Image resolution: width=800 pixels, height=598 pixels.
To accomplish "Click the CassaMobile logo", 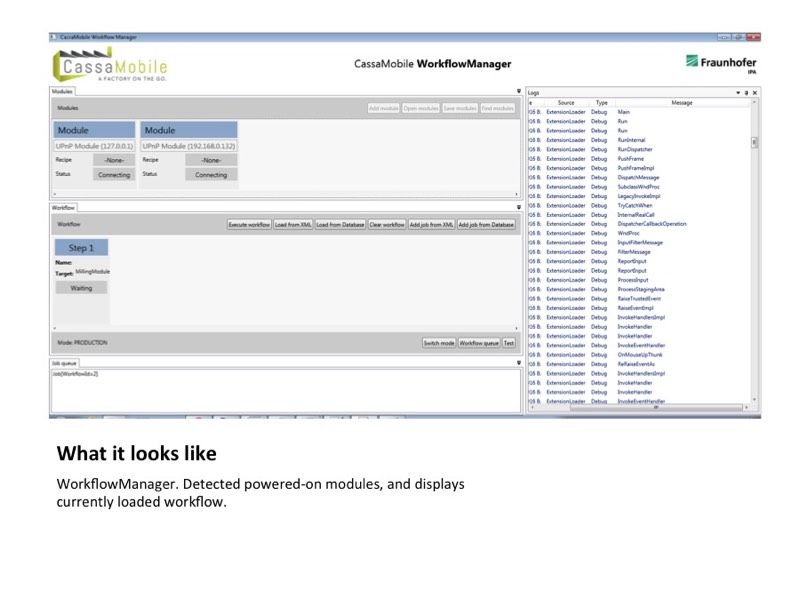I will tap(110, 65).
